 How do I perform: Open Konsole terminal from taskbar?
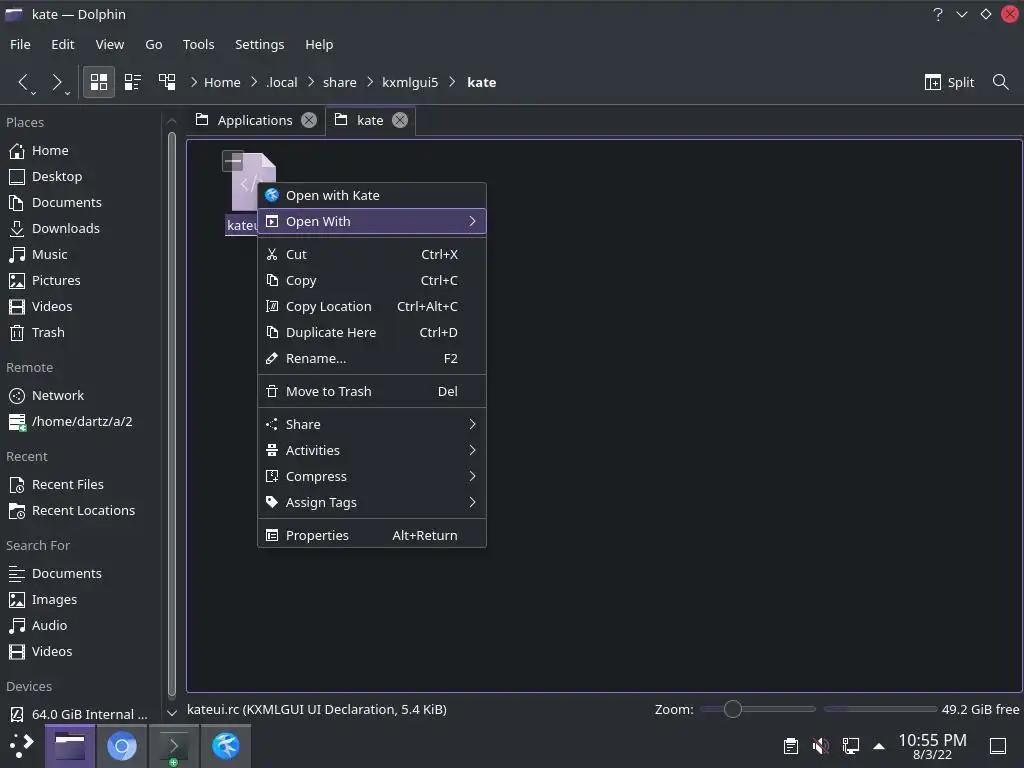pyautogui.click(x=173, y=746)
